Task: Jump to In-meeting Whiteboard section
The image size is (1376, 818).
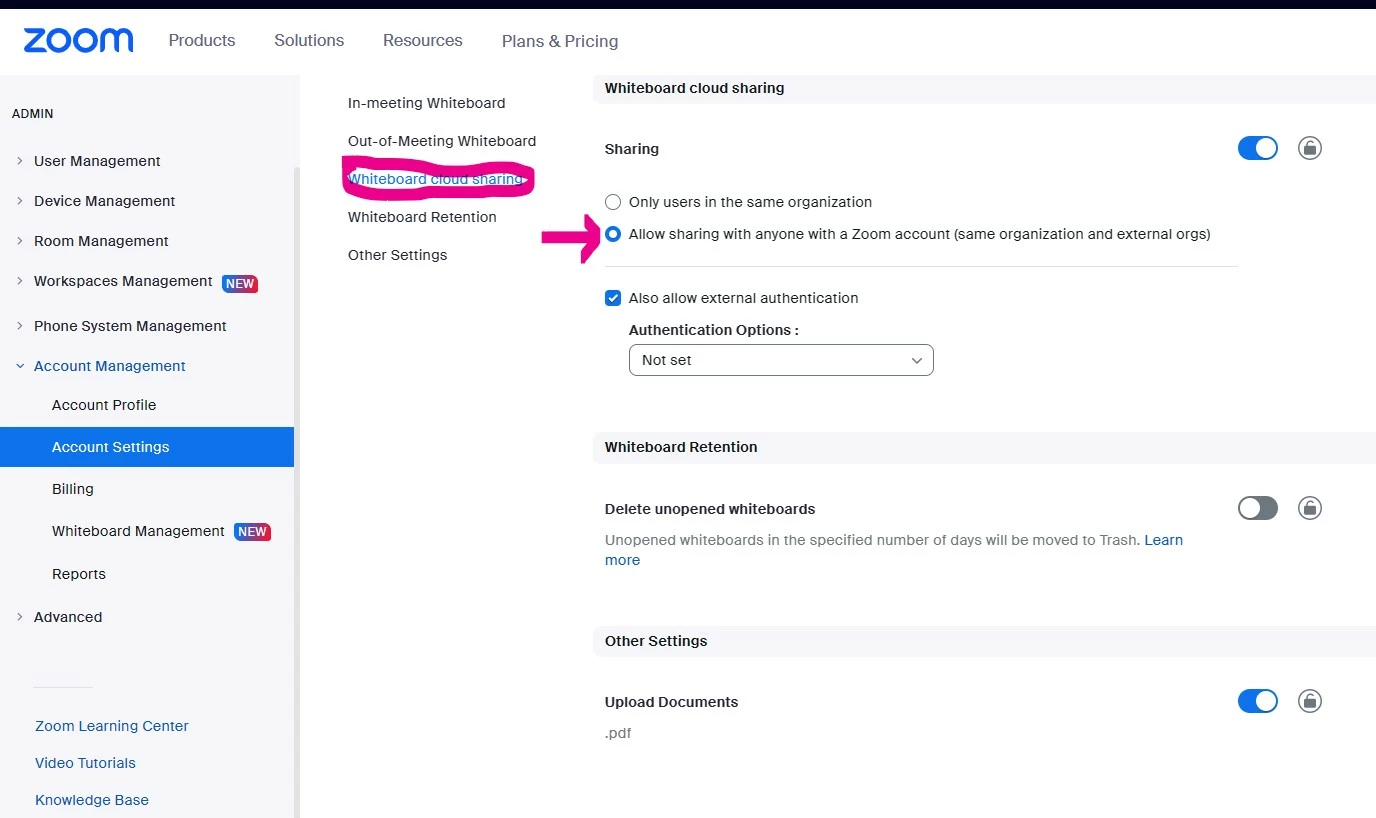Action: point(427,103)
